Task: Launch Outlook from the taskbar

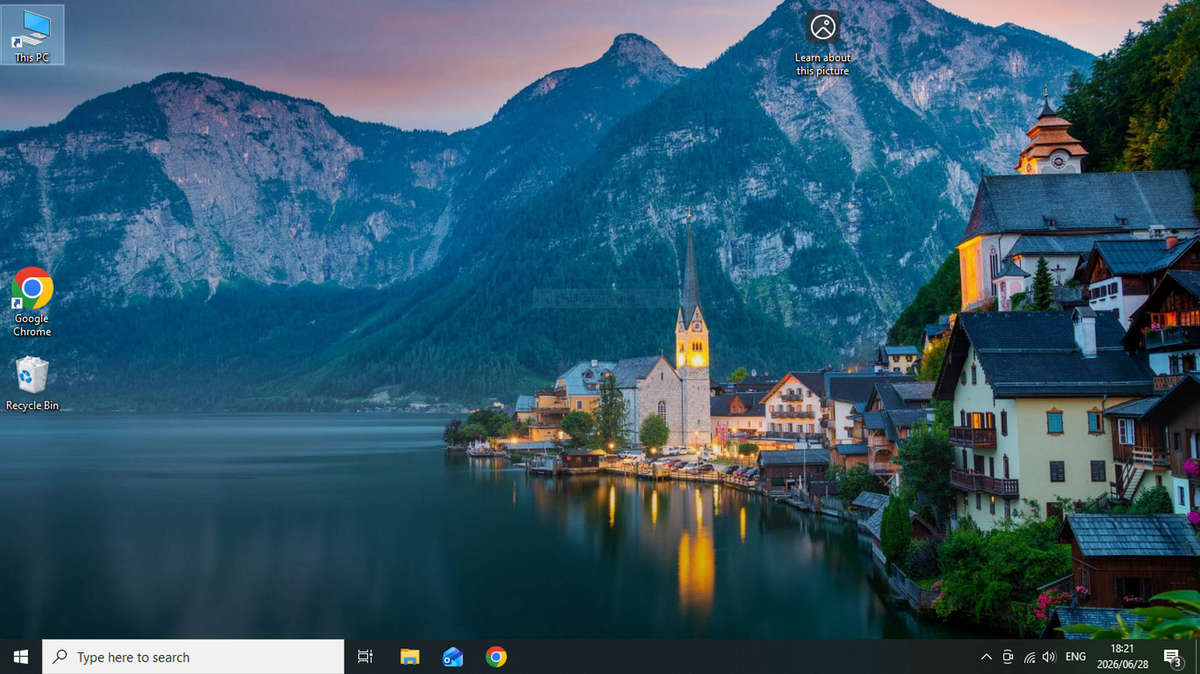Action: point(453,657)
